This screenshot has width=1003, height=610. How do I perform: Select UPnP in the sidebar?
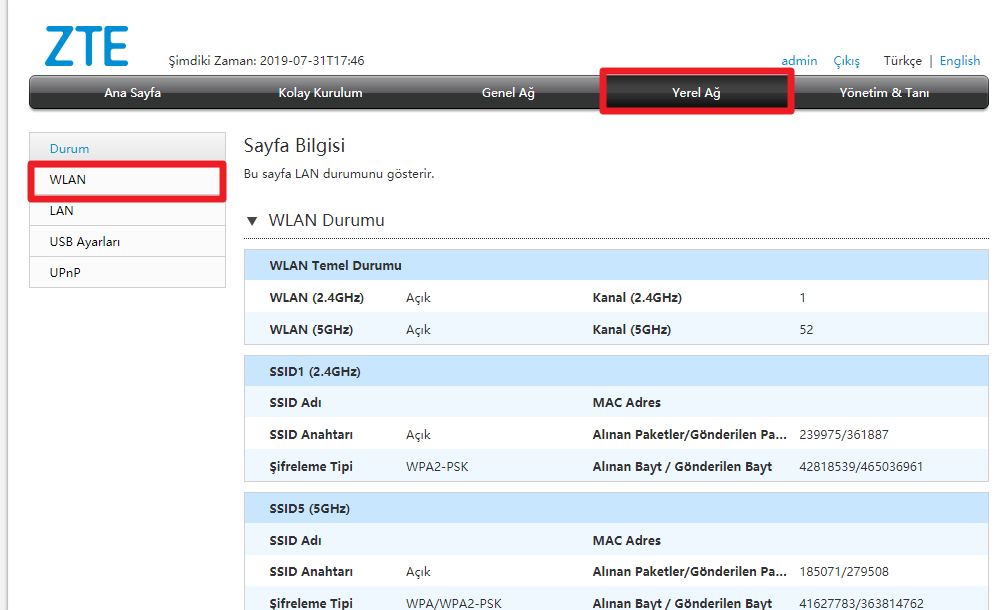point(65,273)
